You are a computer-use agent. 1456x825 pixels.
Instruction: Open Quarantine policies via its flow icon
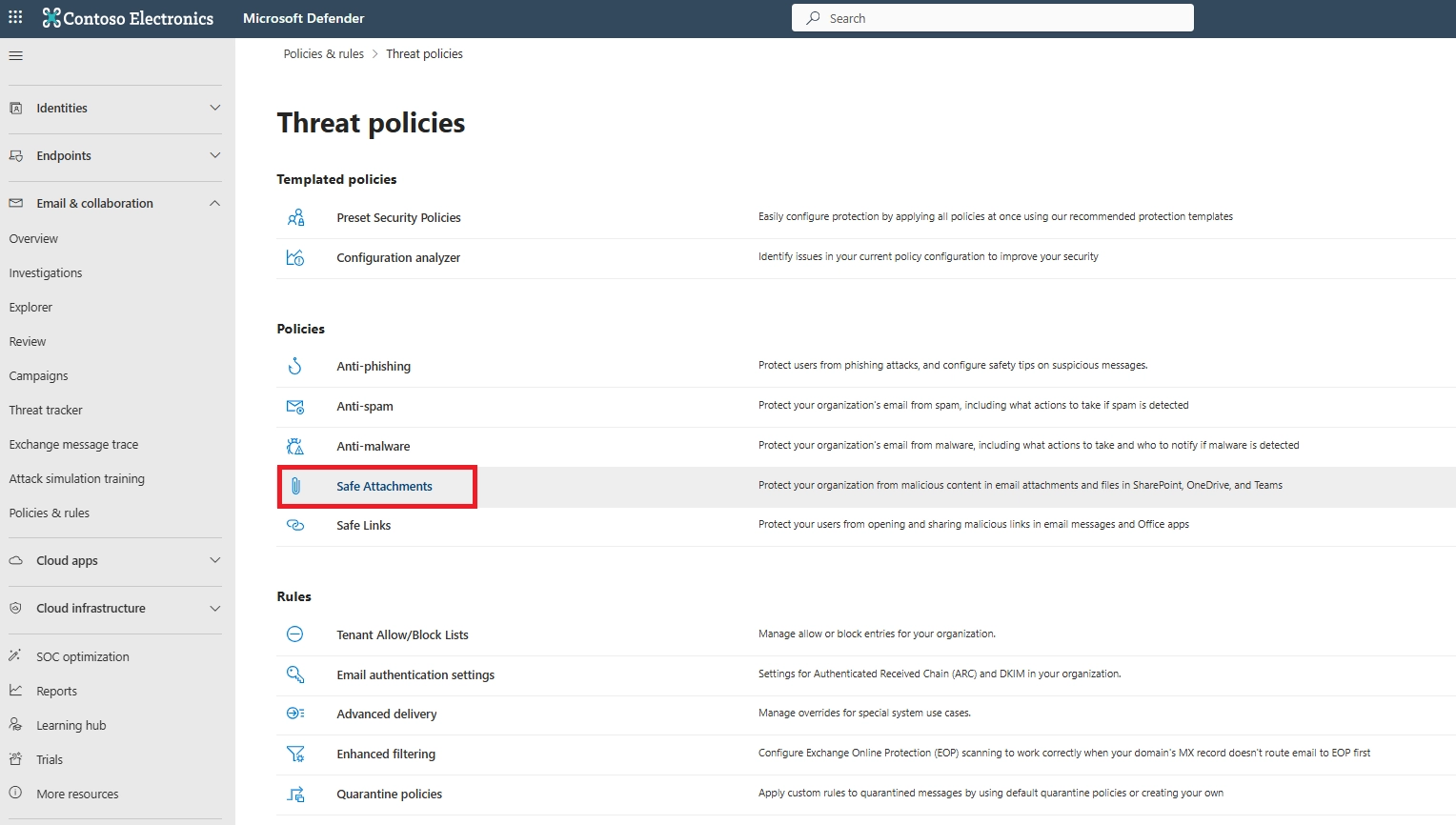tap(295, 794)
